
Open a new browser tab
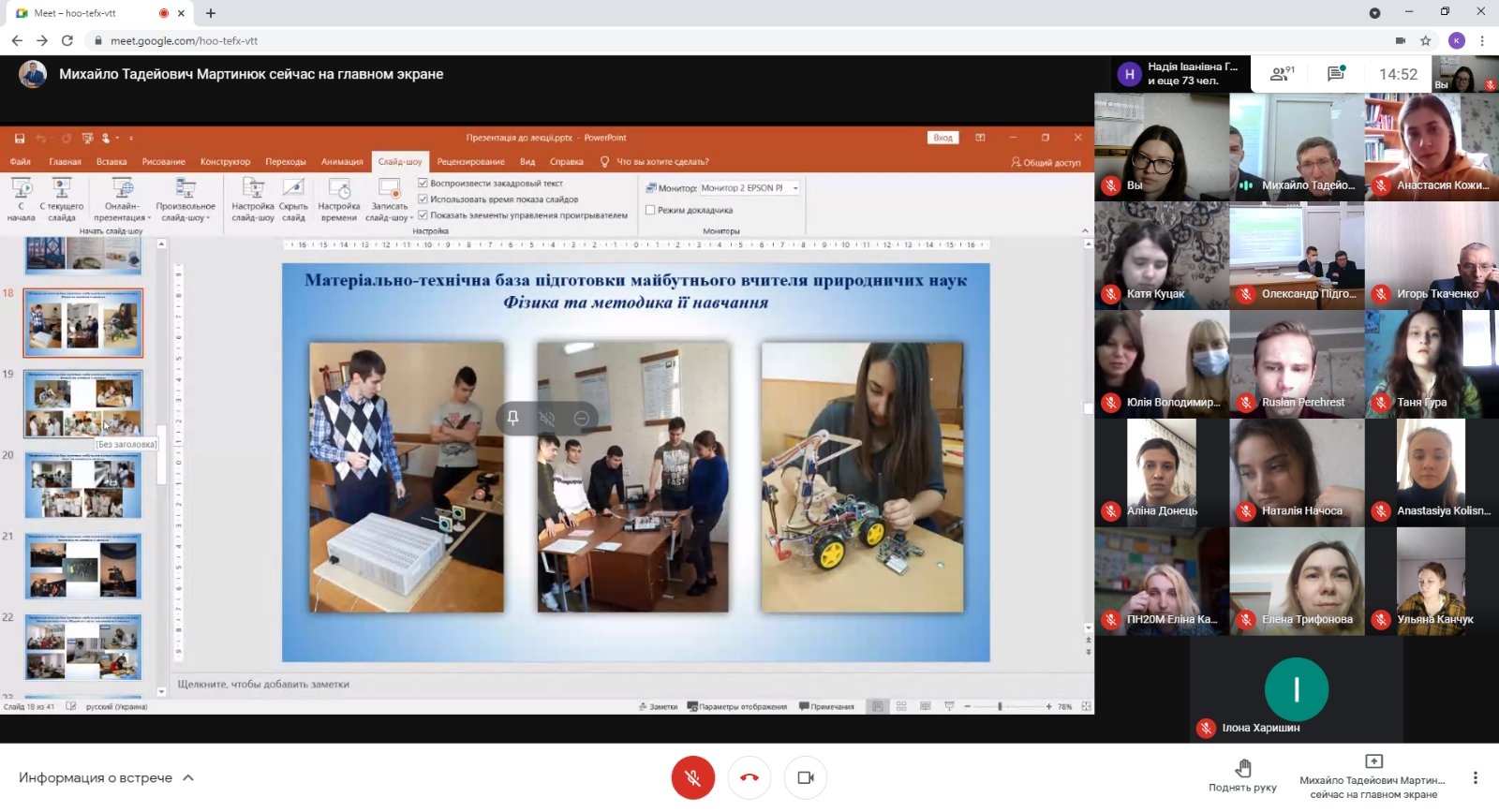[211, 13]
